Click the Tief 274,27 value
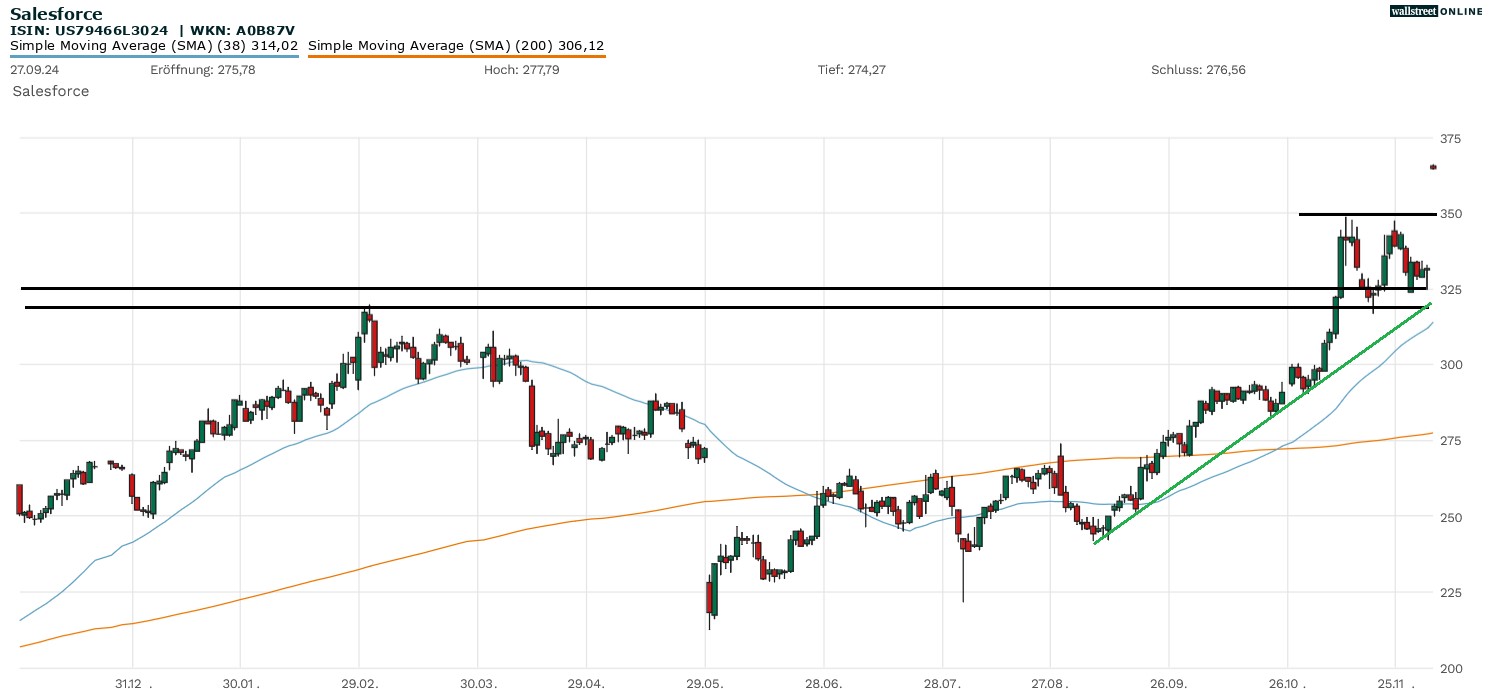Image resolution: width=1490 pixels, height=689 pixels. [851, 70]
